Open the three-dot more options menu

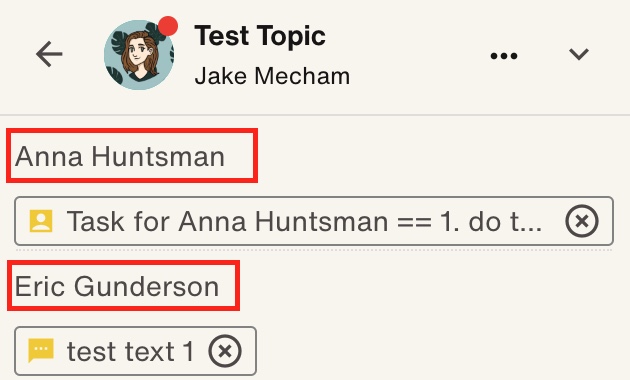(504, 55)
